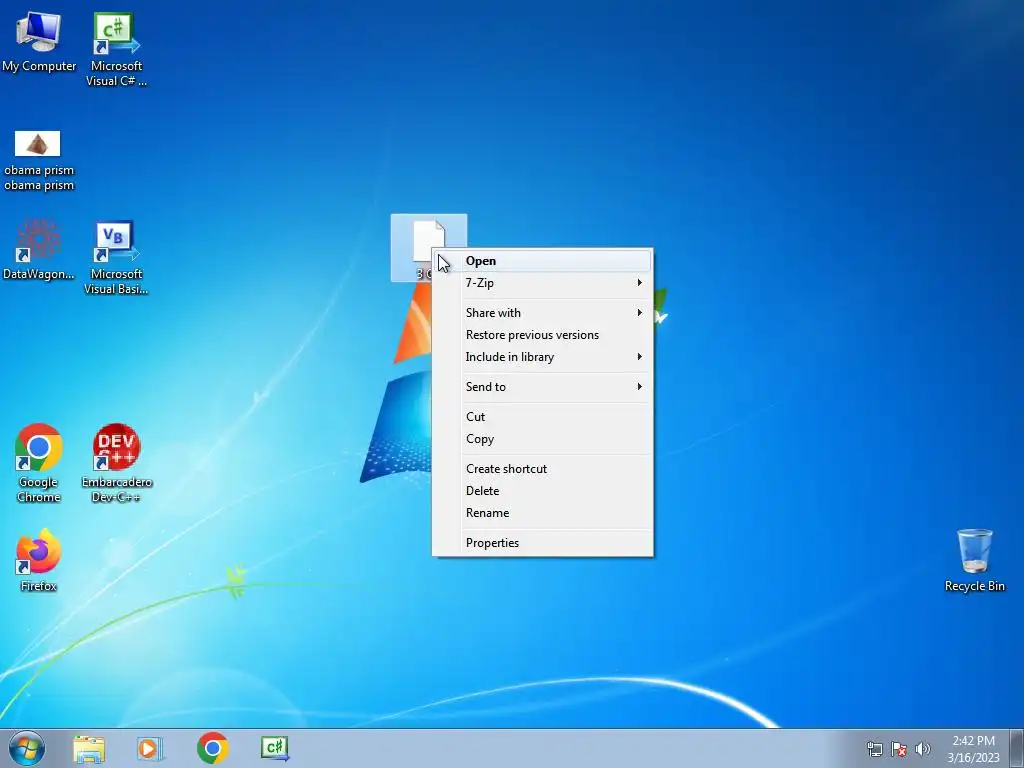Image resolution: width=1024 pixels, height=768 pixels.
Task: Expand the 7-Zip submenu
Action: (x=543, y=283)
